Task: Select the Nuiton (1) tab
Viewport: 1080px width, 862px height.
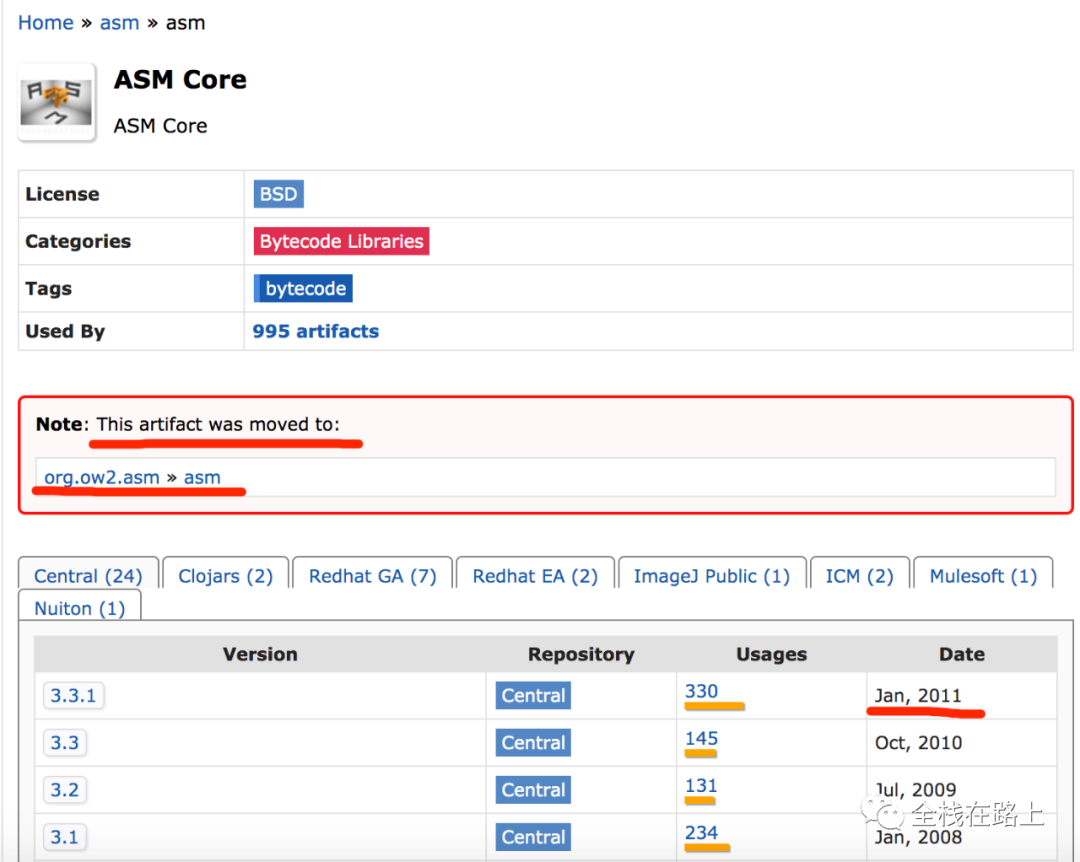Action: 80,608
